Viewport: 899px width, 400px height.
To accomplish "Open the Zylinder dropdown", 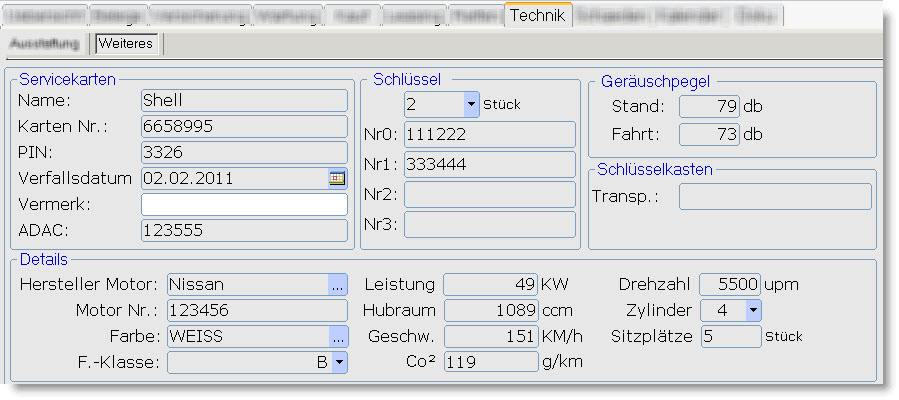I will coord(752,311).
